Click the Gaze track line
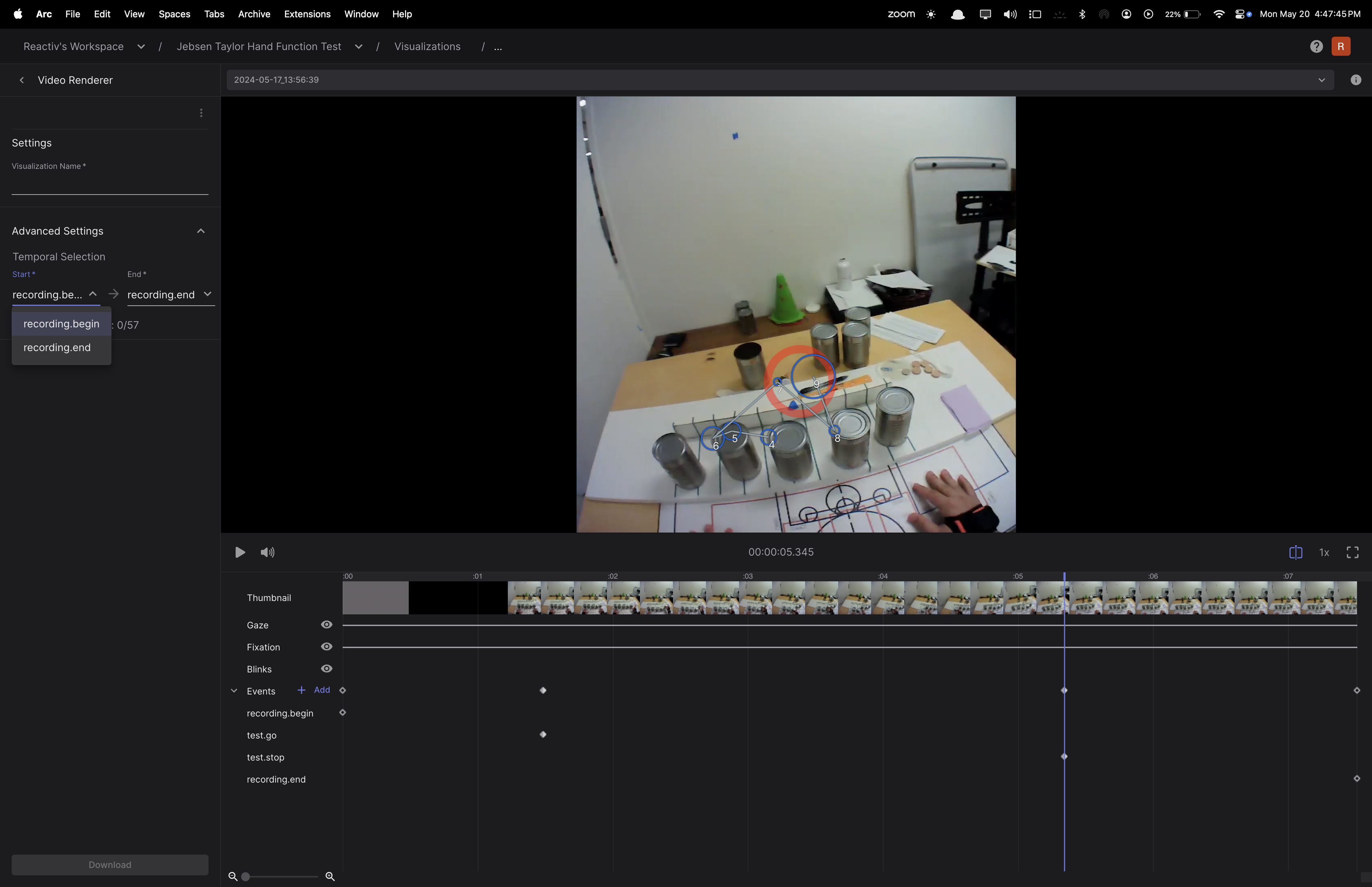This screenshot has width=1372, height=887. (850, 625)
